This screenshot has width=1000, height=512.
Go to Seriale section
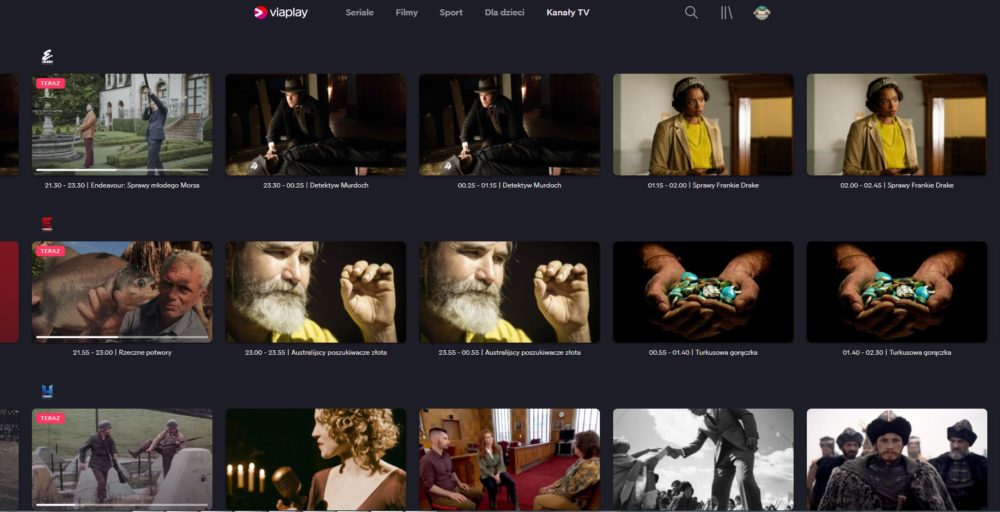pos(360,12)
